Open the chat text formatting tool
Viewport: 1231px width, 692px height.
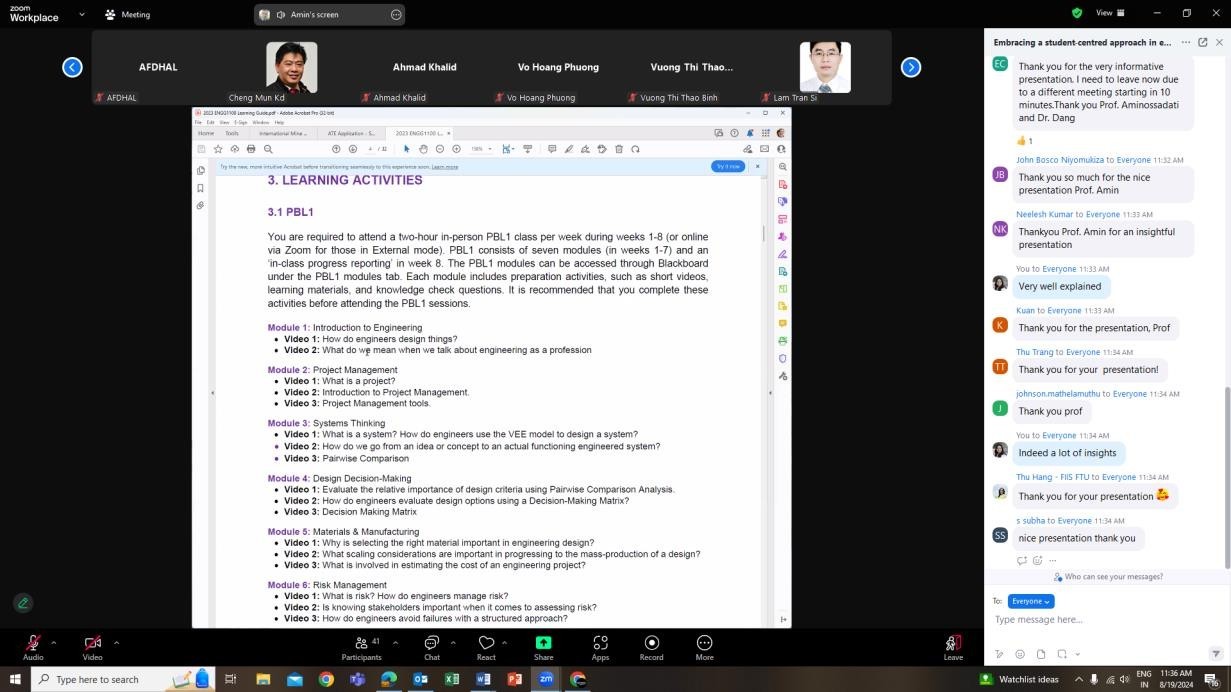999,655
